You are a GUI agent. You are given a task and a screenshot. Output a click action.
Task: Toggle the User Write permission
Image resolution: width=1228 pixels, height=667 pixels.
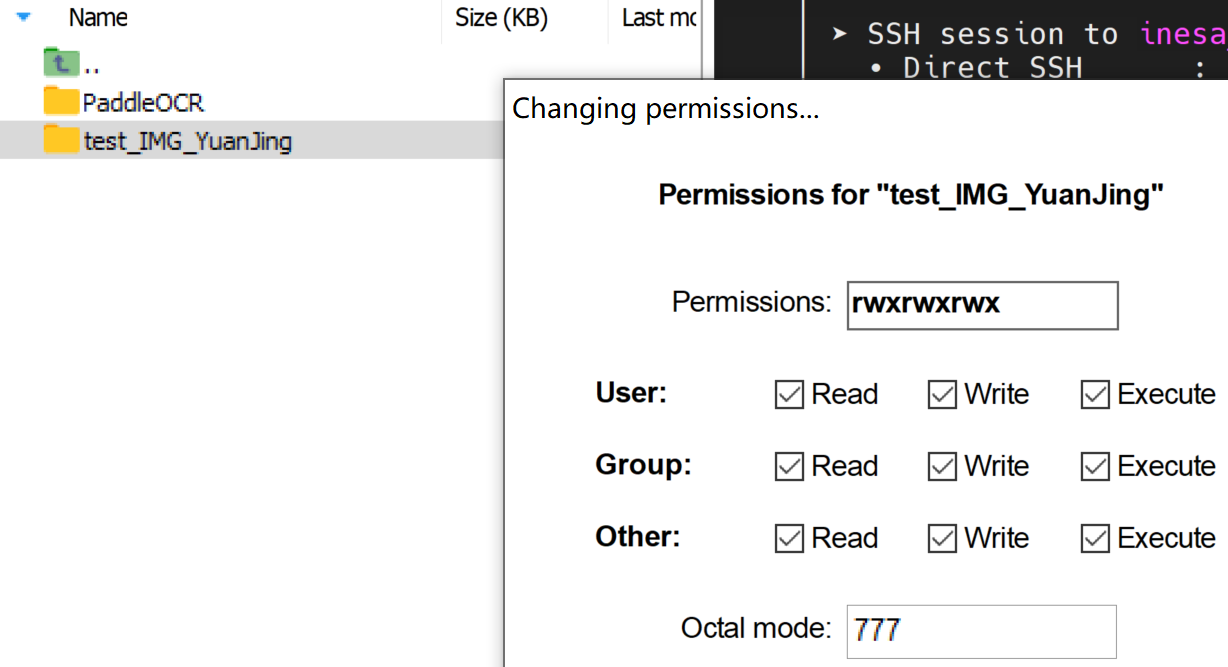942,395
